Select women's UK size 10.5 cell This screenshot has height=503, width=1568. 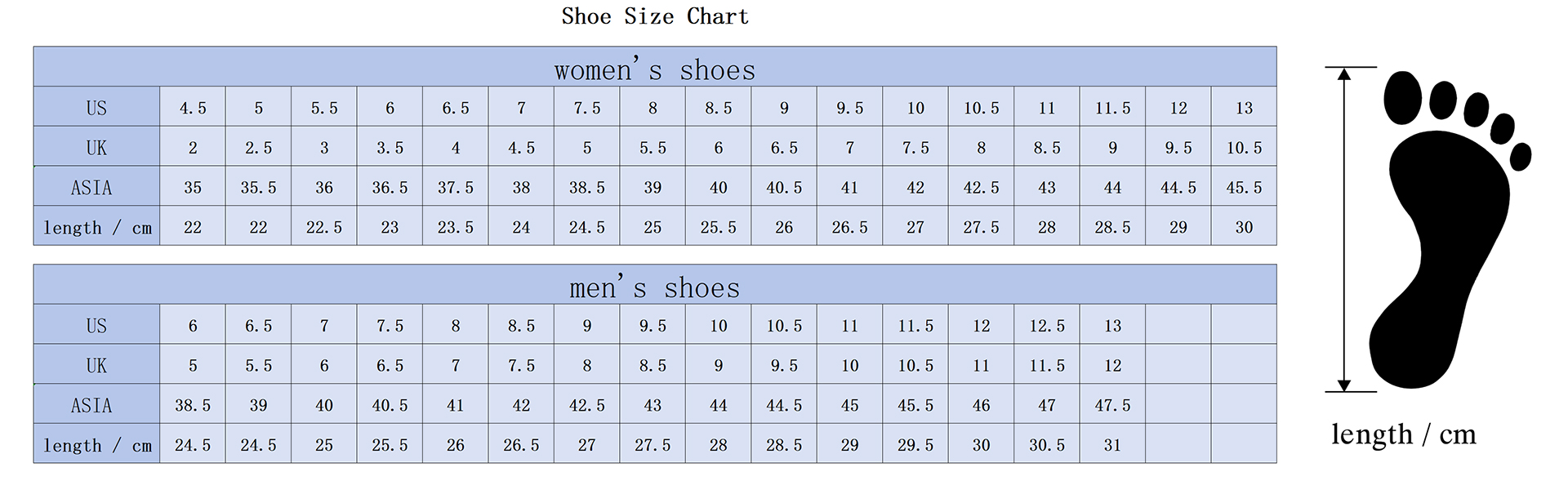click(x=1244, y=147)
